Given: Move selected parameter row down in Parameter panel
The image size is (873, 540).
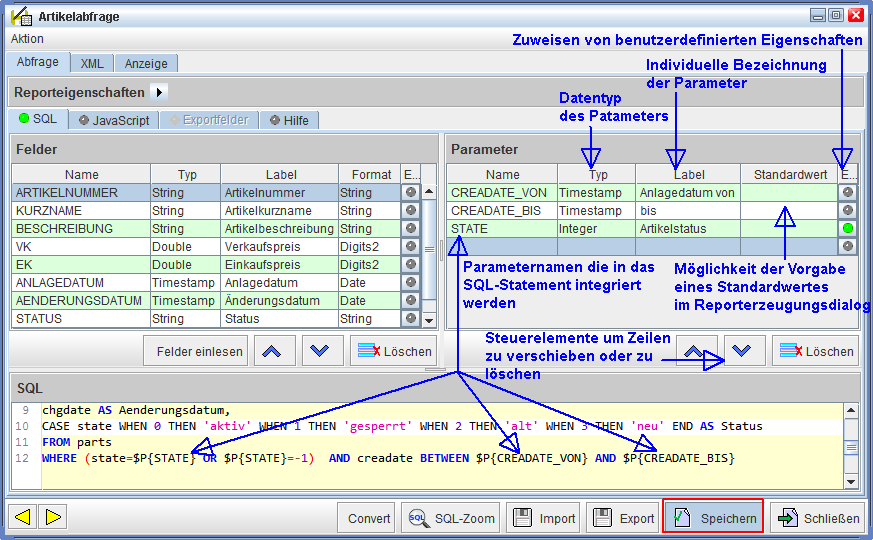Looking at the screenshot, I should coord(744,351).
